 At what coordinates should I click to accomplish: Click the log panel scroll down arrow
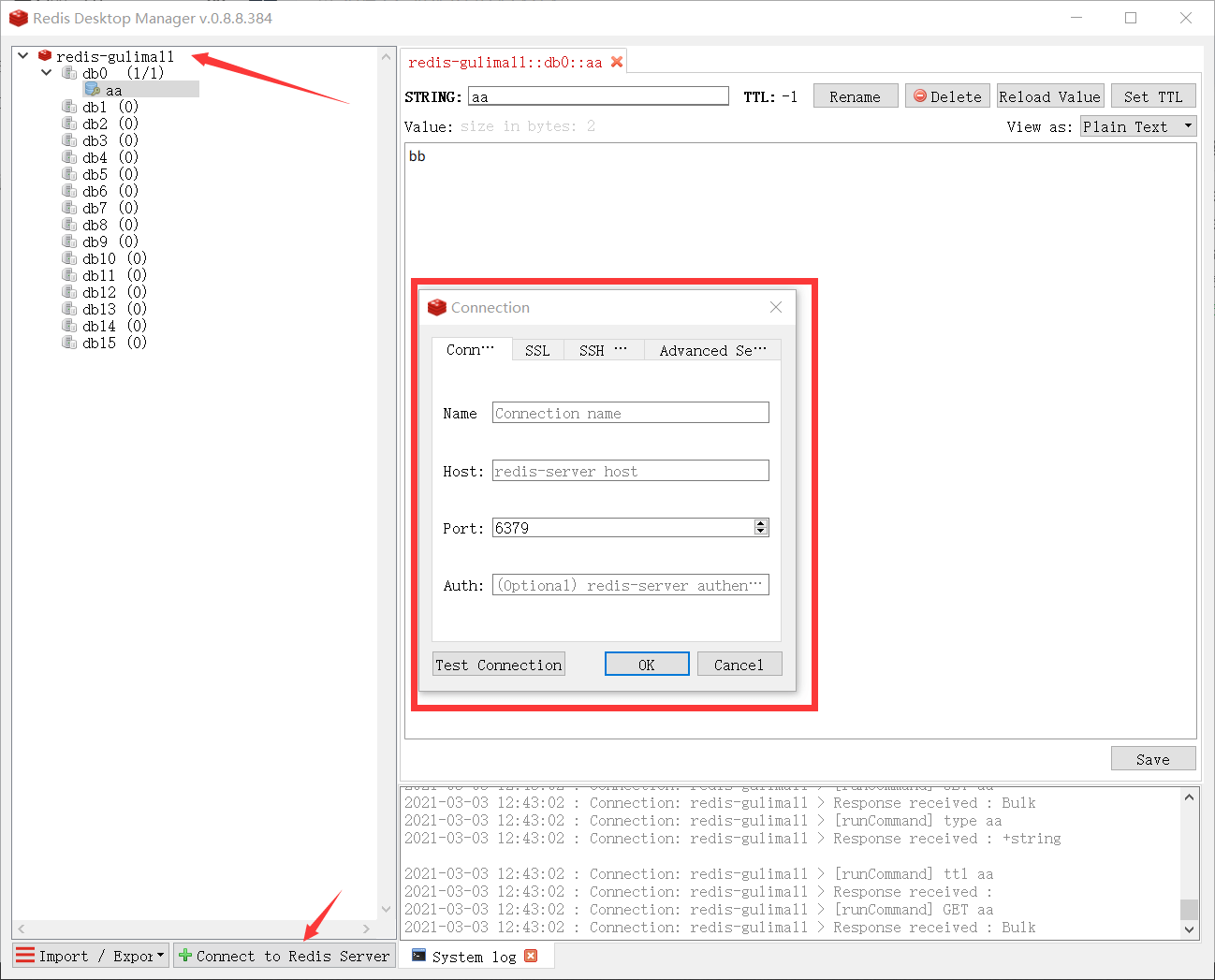1189,929
